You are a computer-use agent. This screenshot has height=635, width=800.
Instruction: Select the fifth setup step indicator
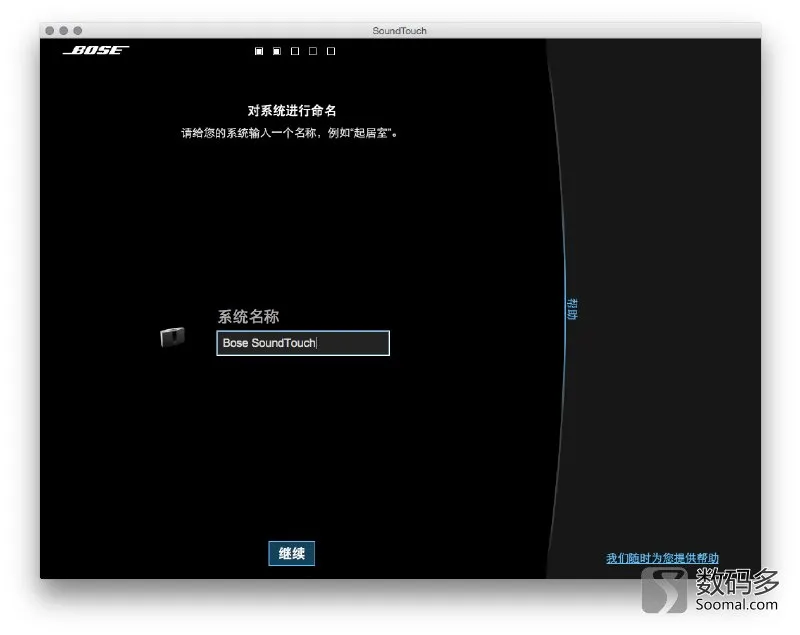331,51
